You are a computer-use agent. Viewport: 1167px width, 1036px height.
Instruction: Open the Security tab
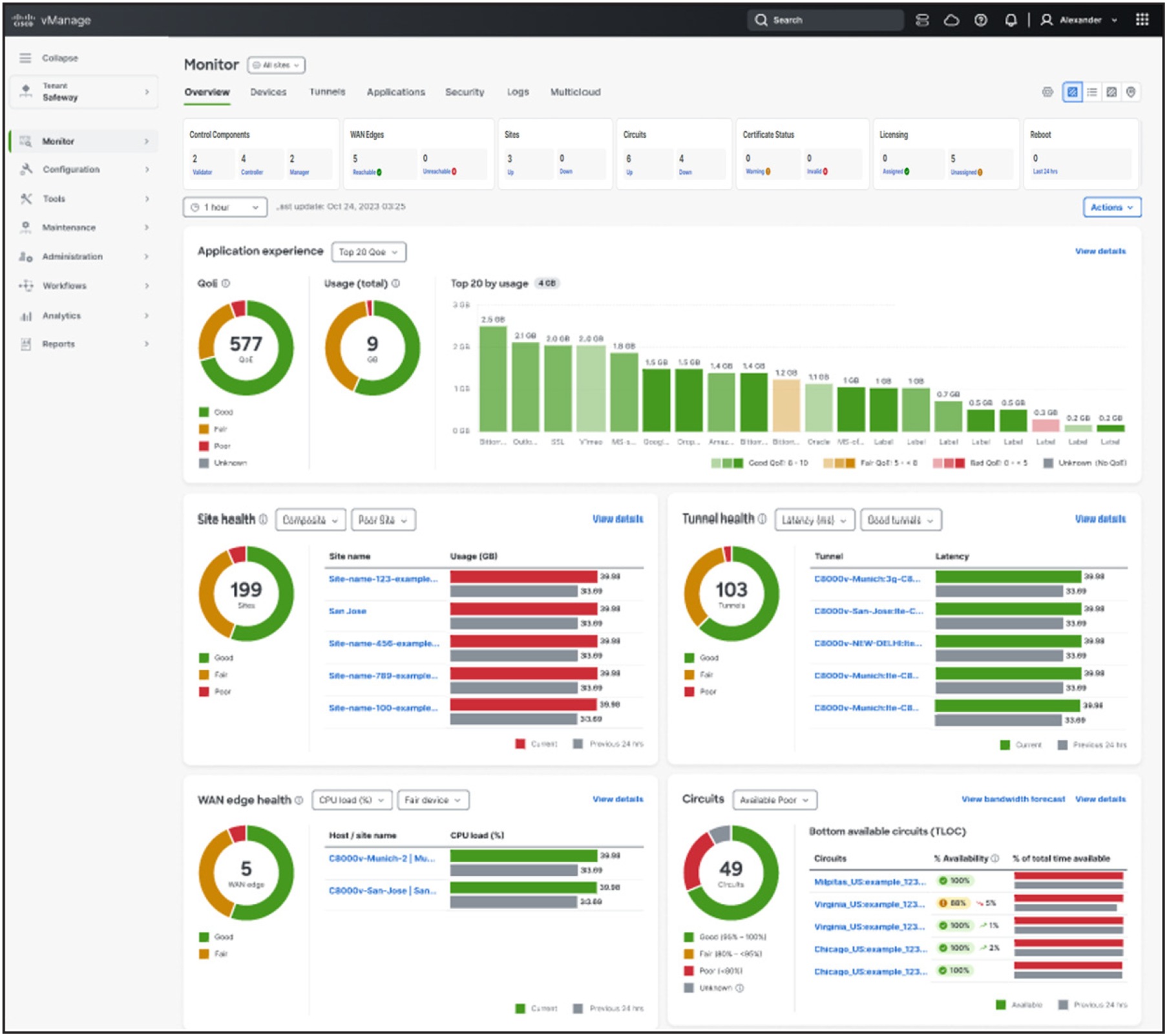(x=465, y=92)
